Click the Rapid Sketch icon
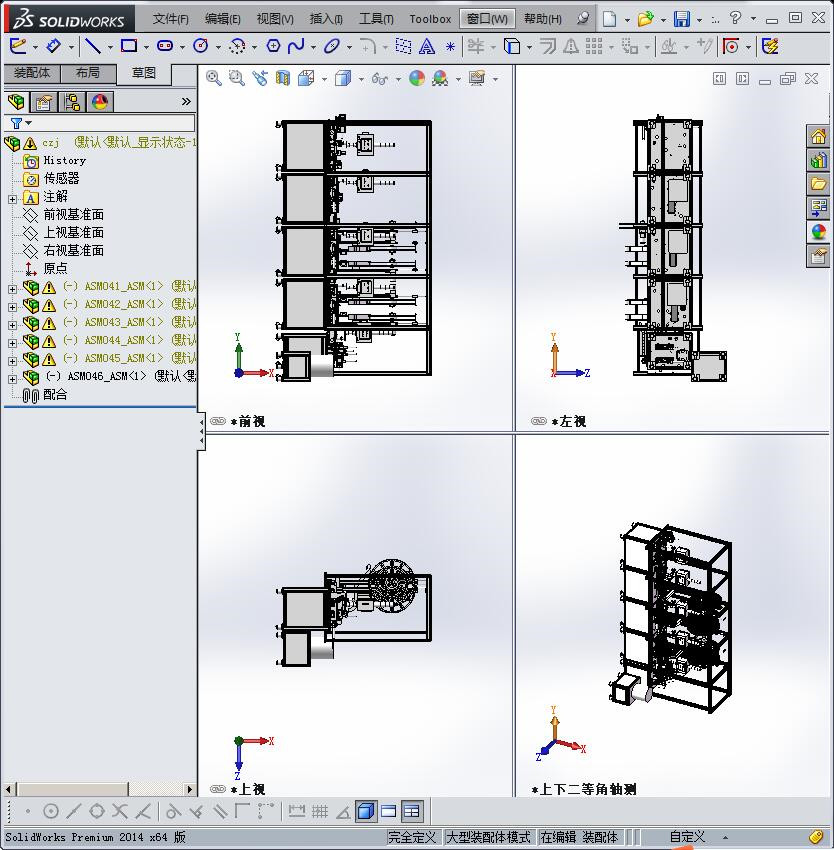Image resolution: width=834 pixels, height=850 pixels. (x=770, y=47)
